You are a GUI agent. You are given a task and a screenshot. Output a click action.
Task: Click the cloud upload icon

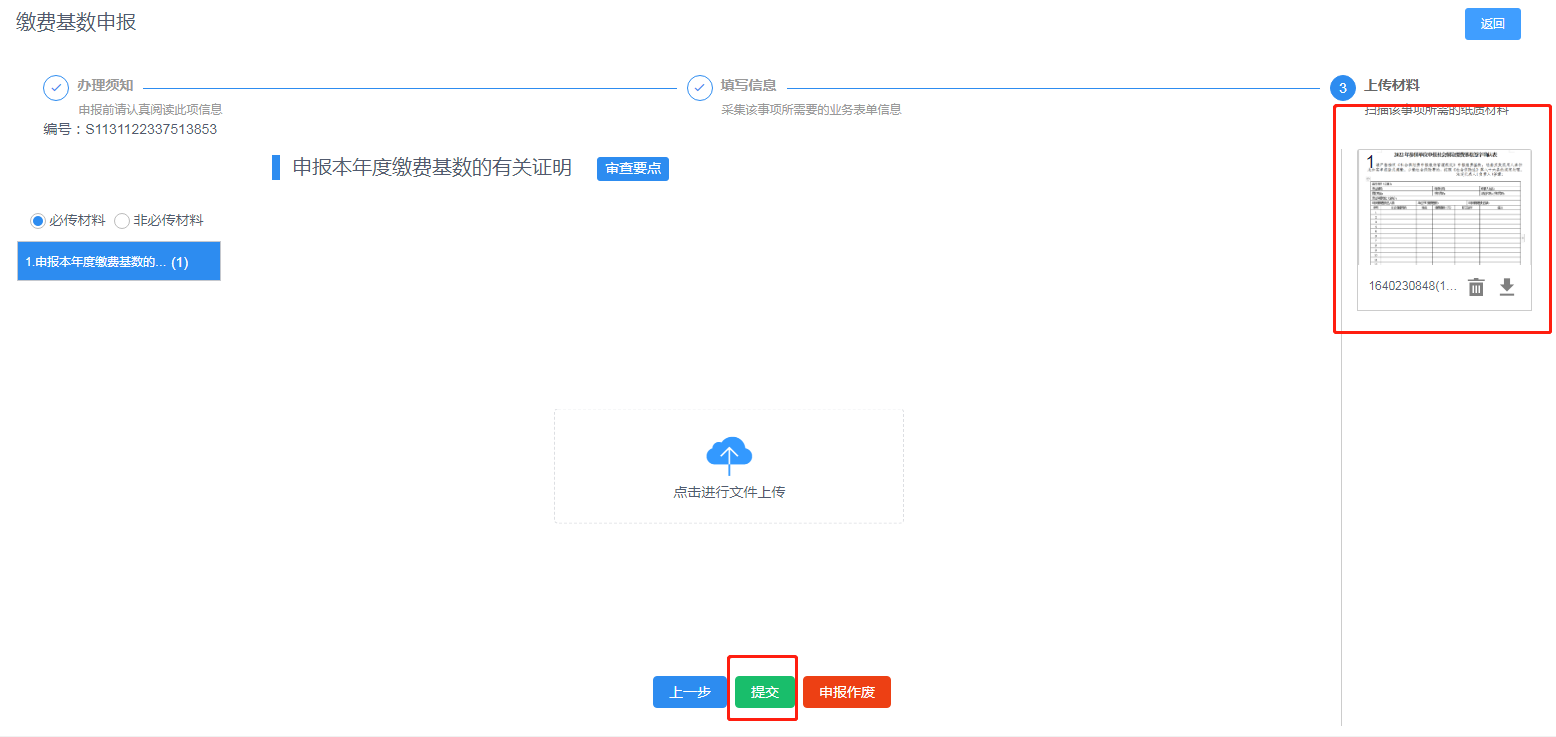[729, 455]
